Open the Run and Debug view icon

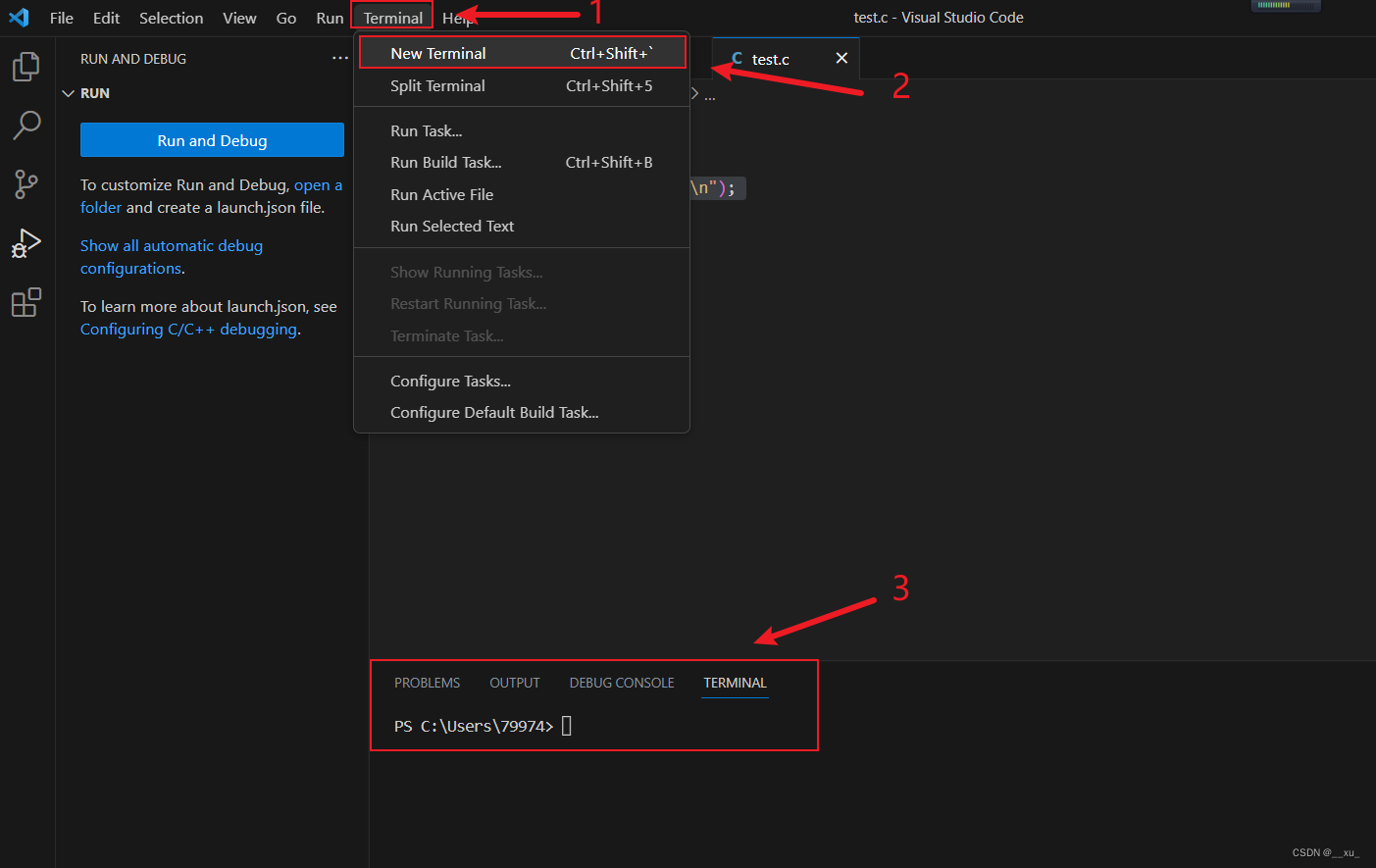coord(26,243)
